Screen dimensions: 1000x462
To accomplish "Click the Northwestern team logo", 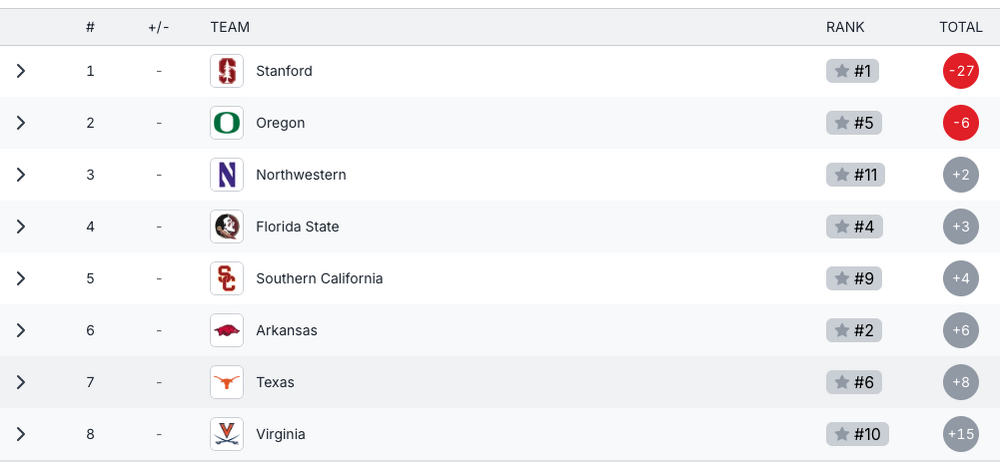I will click(x=227, y=175).
